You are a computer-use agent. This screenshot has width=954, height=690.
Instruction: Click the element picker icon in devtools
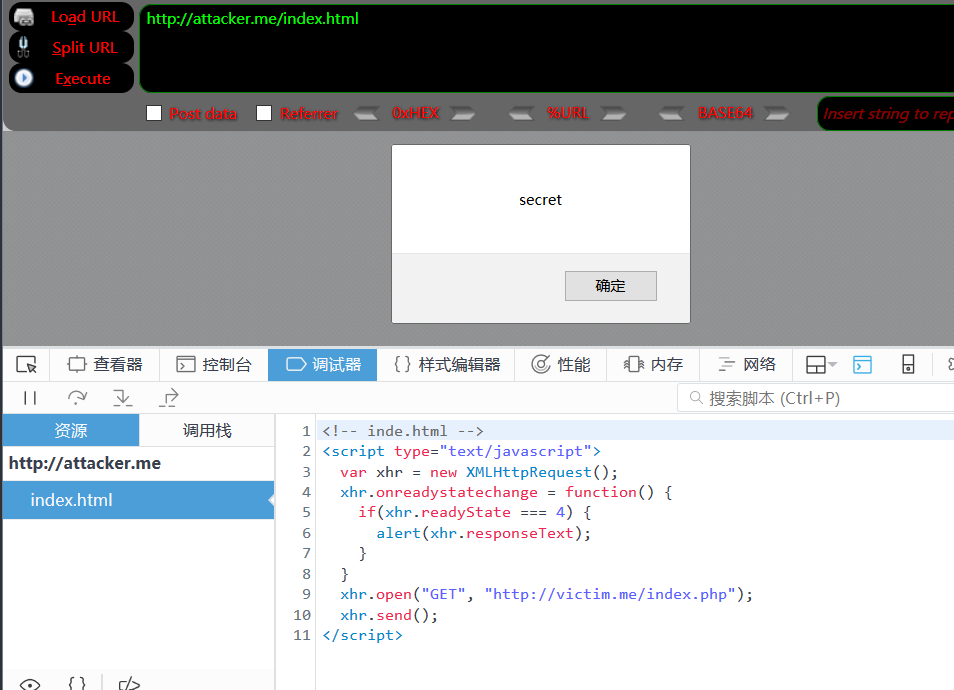point(27,365)
